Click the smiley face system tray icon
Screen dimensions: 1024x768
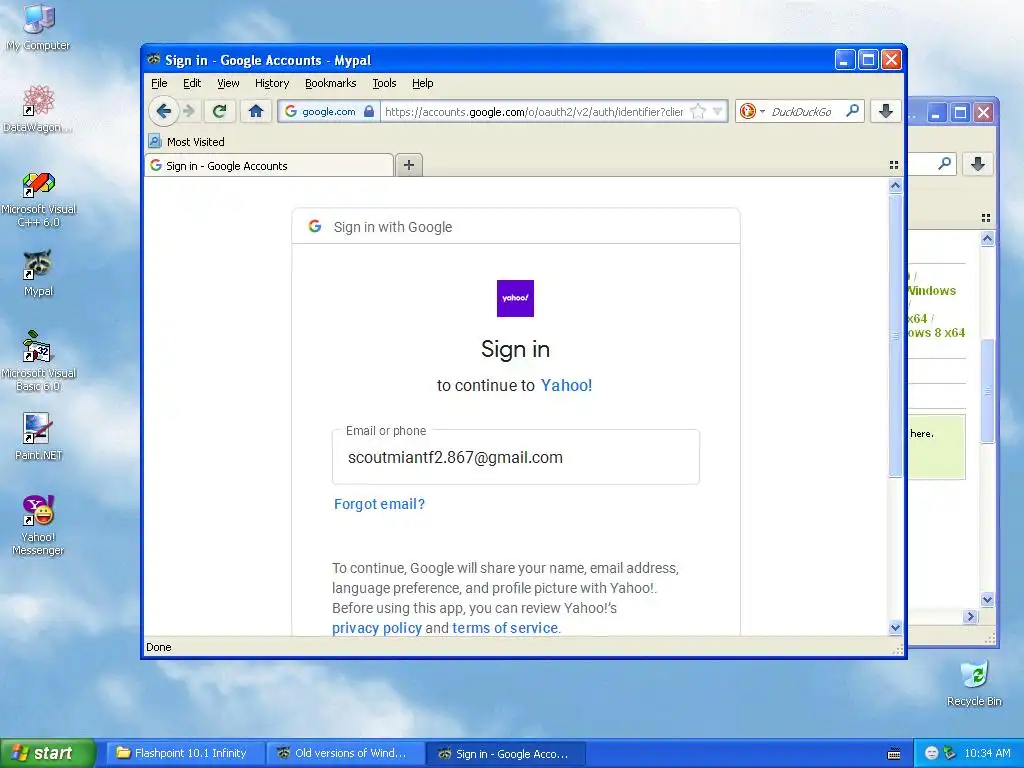pos(932,753)
